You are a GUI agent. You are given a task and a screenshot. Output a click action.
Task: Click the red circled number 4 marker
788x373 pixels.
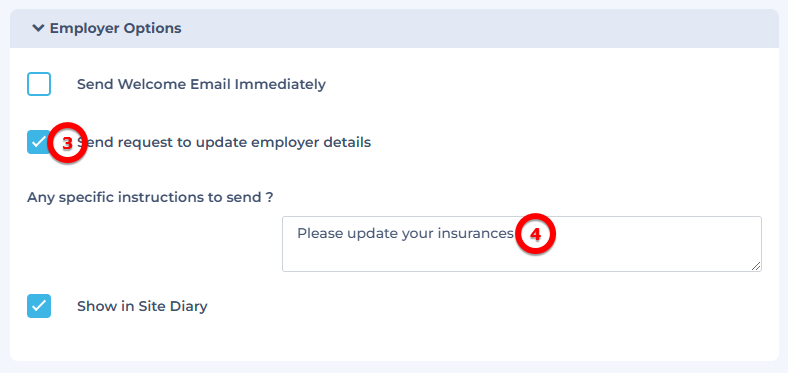536,234
